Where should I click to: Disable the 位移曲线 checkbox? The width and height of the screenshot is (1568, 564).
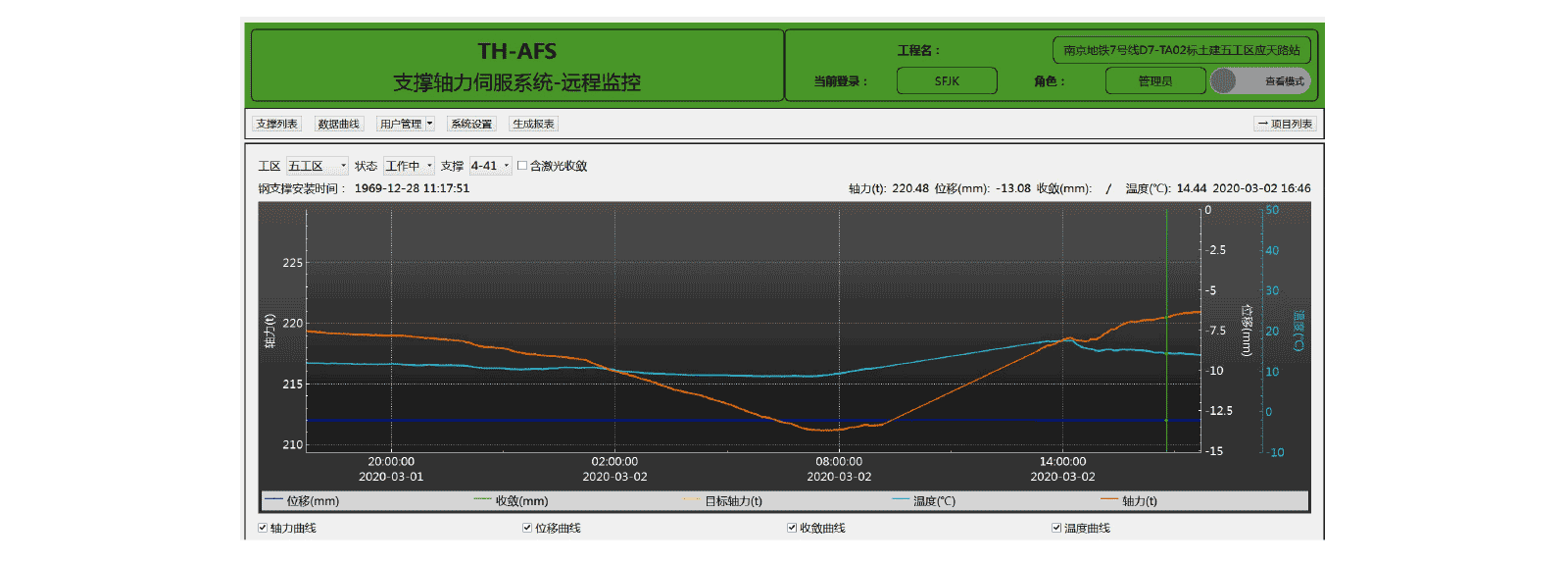click(x=527, y=528)
